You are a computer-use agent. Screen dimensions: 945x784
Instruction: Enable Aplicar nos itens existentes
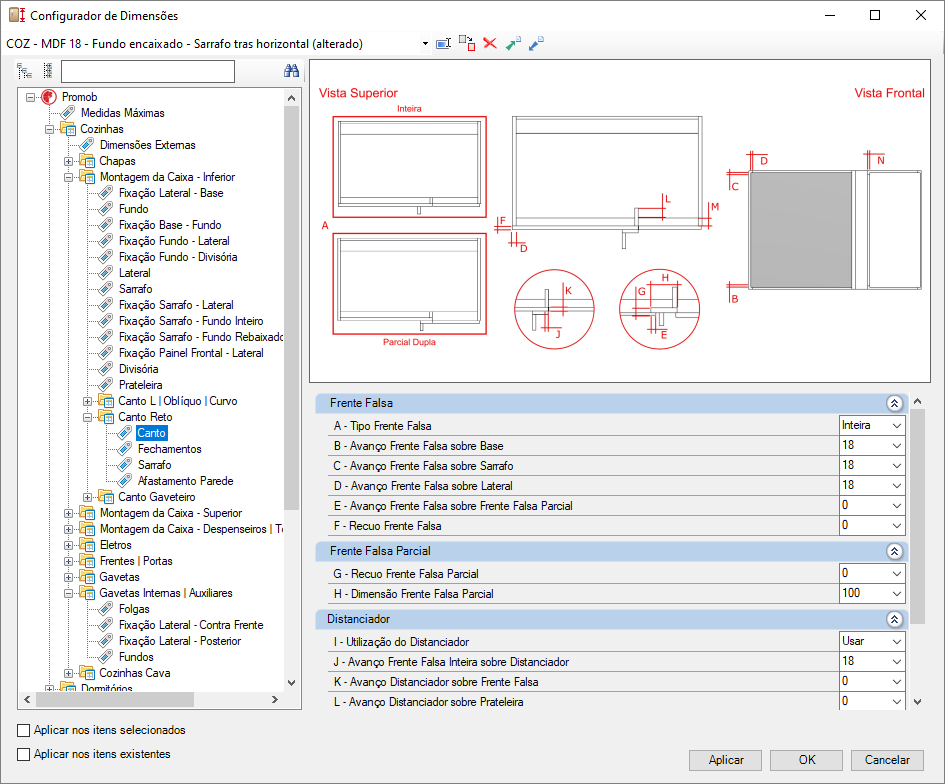pos(24,754)
